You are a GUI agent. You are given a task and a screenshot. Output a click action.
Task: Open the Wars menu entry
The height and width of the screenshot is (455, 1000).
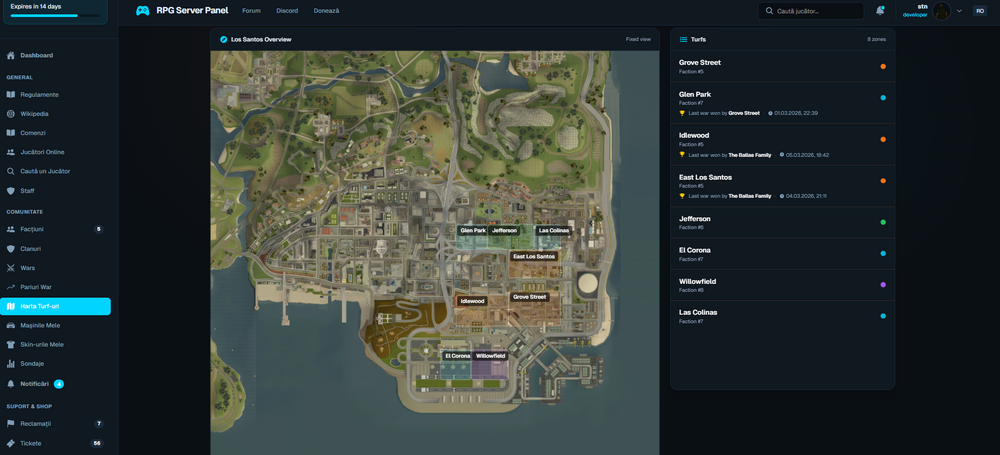click(x=55, y=268)
